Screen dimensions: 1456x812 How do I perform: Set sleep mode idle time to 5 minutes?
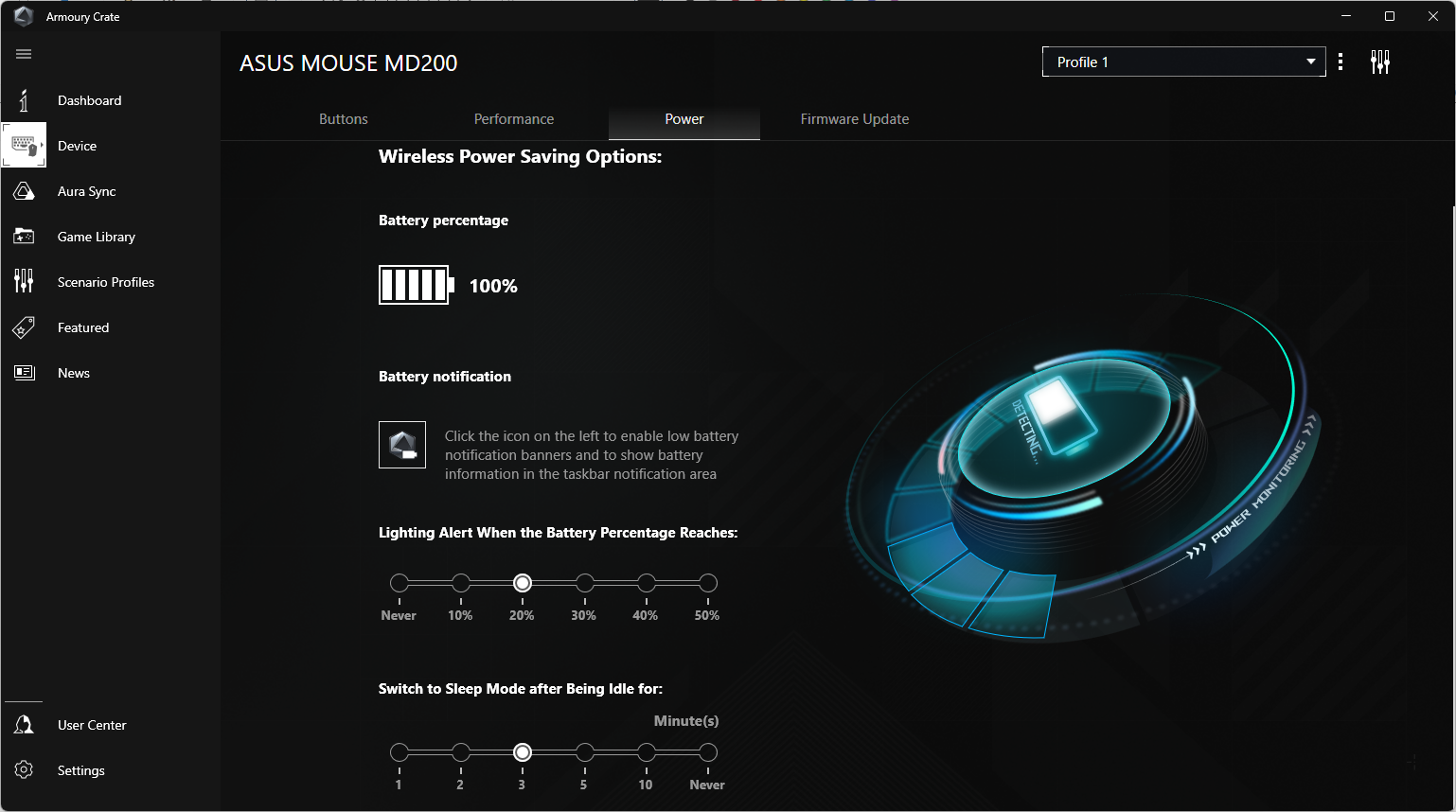585,752
